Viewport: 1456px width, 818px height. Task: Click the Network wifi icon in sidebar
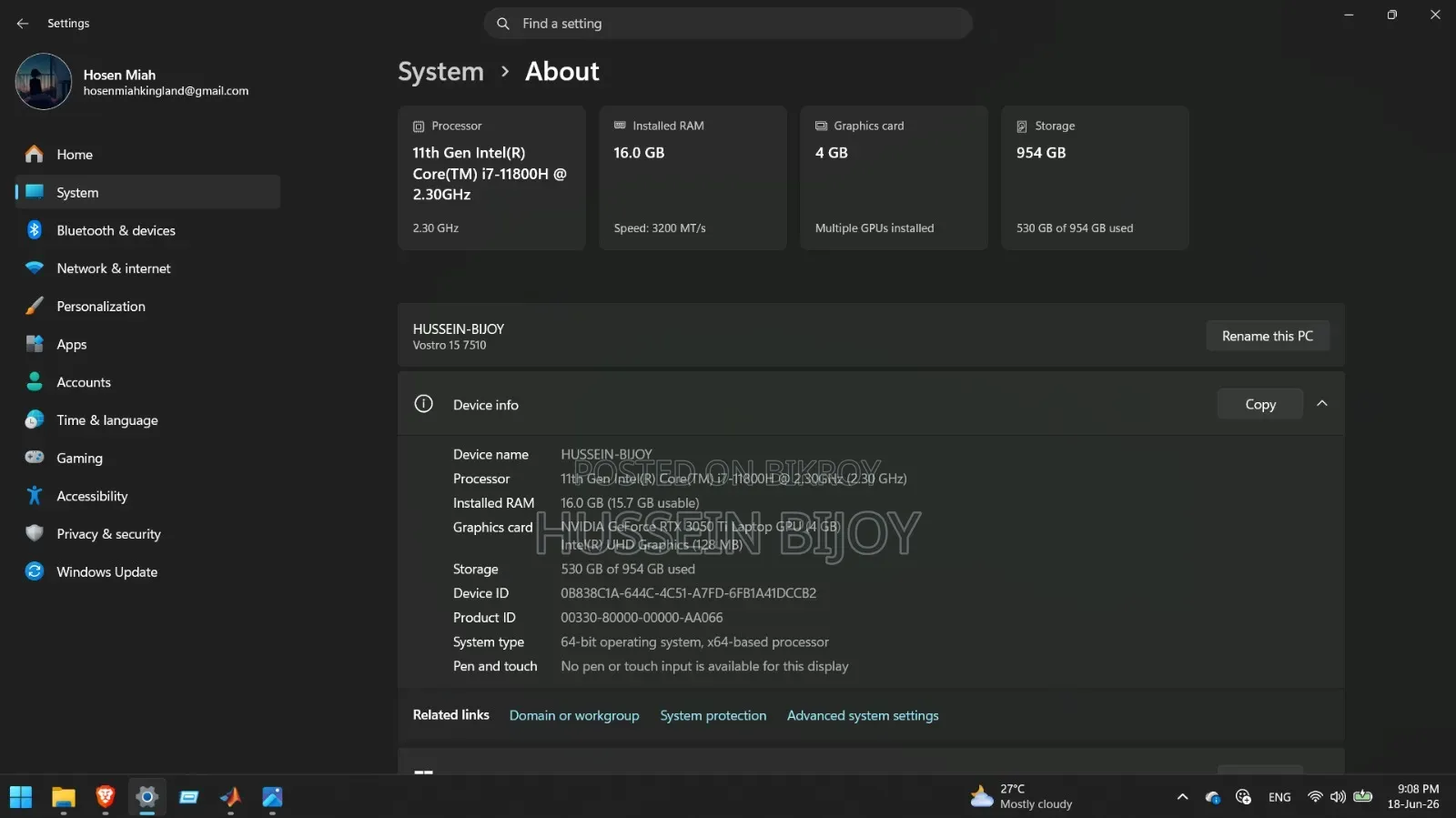pos(35,268)
